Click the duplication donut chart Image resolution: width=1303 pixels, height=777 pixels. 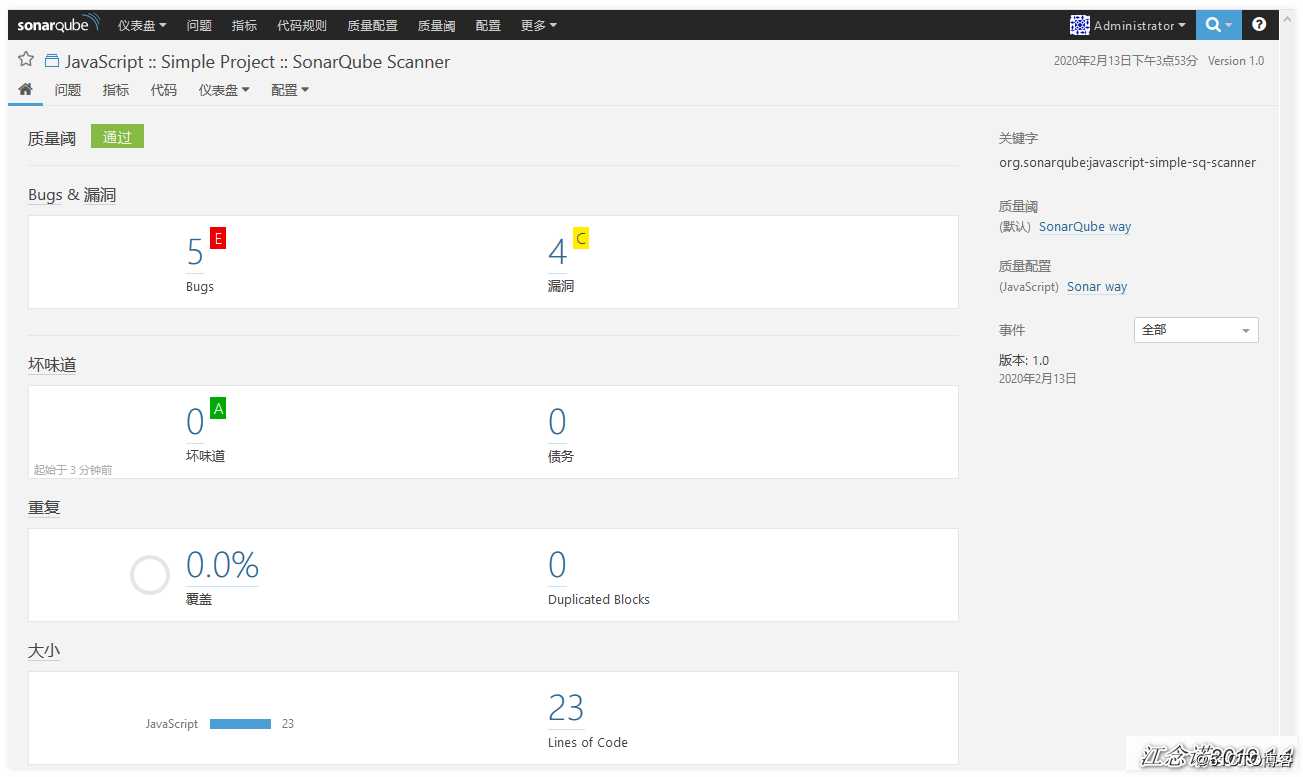click(x=150, y=575)
